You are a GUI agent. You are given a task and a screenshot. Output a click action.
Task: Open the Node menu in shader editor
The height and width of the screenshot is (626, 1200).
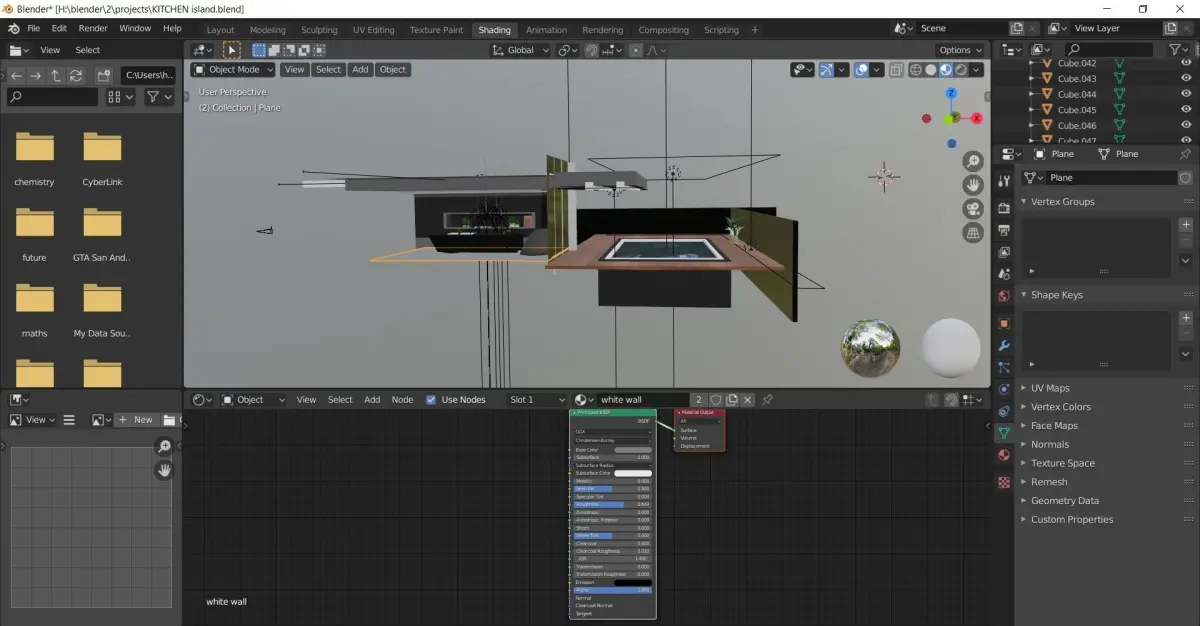pos(402,400)
